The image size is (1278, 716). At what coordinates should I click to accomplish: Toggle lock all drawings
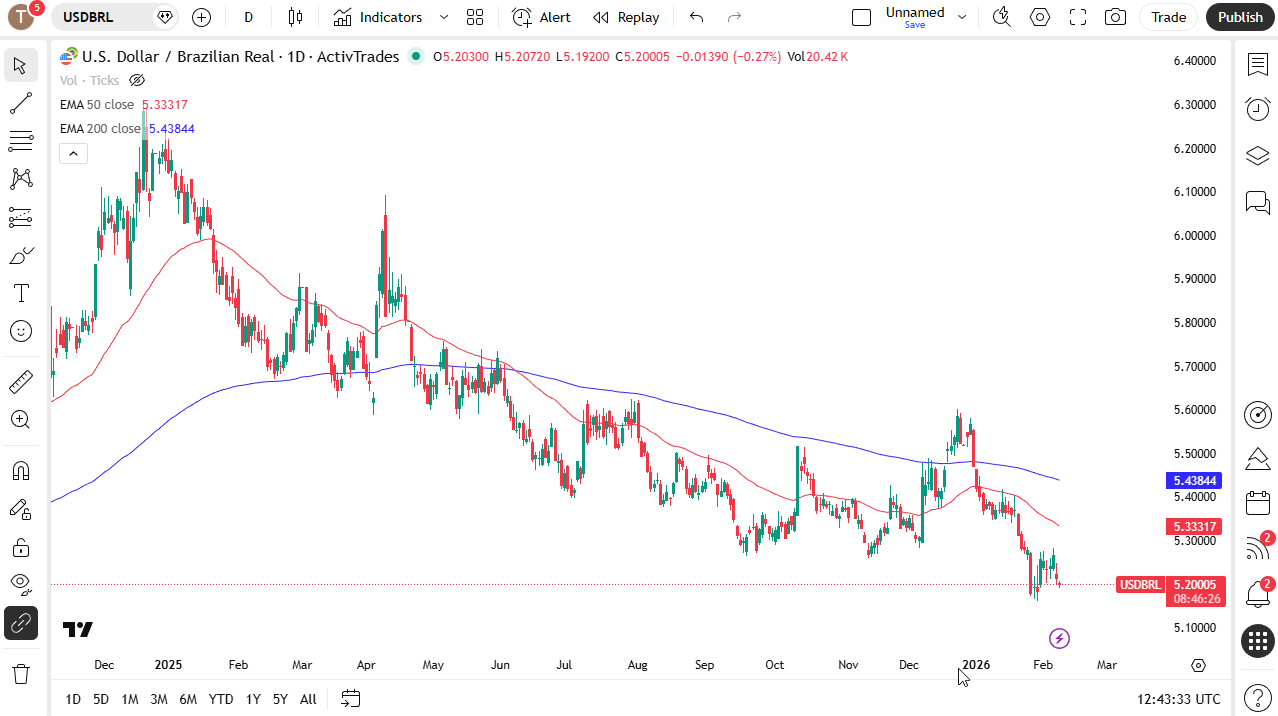coord(20,547)
